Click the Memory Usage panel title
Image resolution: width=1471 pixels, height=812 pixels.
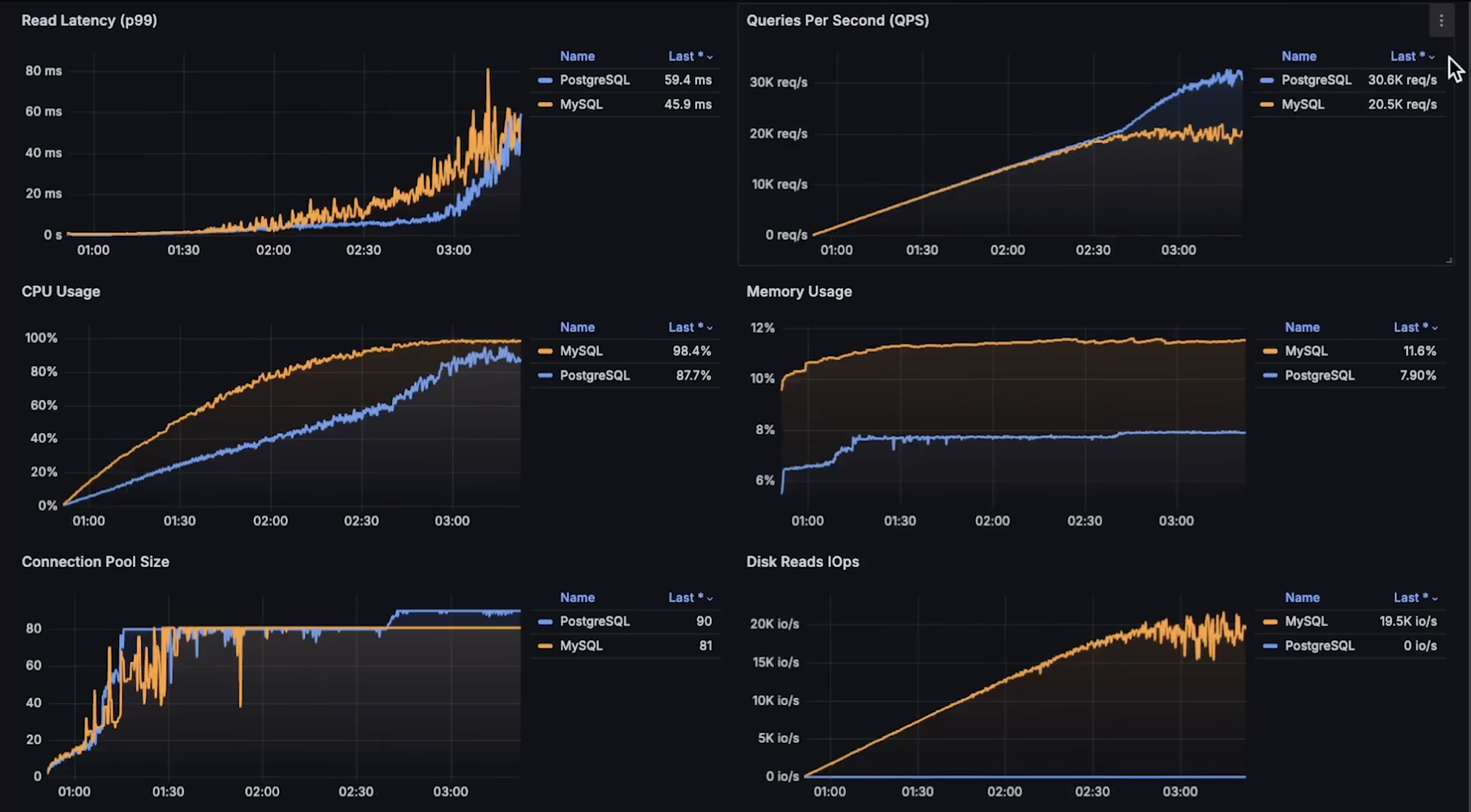tap(798, 292)
